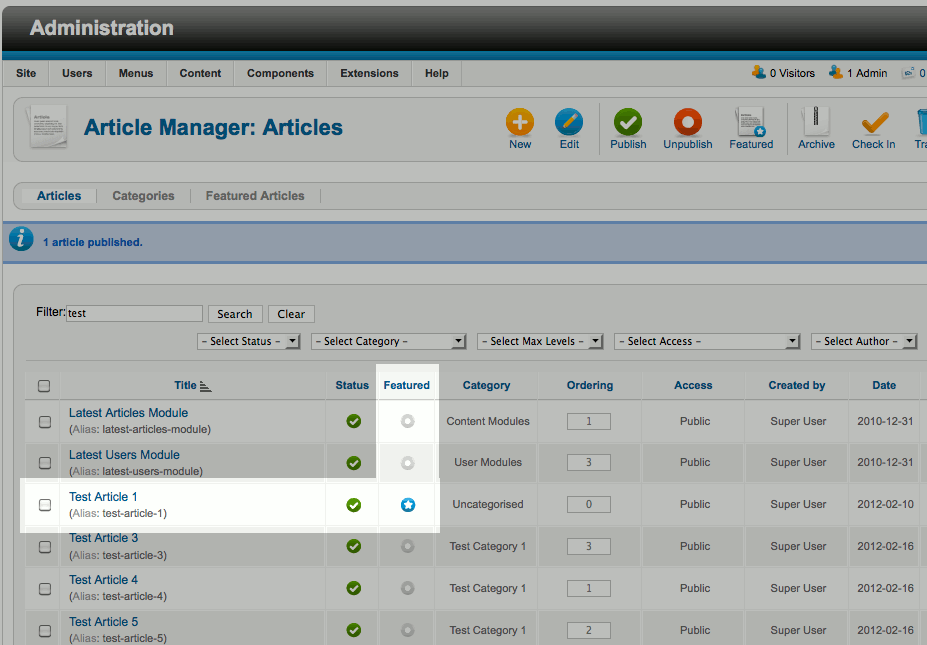
Task: Click the green Publish toolbar icon
Action: (628, 123)
